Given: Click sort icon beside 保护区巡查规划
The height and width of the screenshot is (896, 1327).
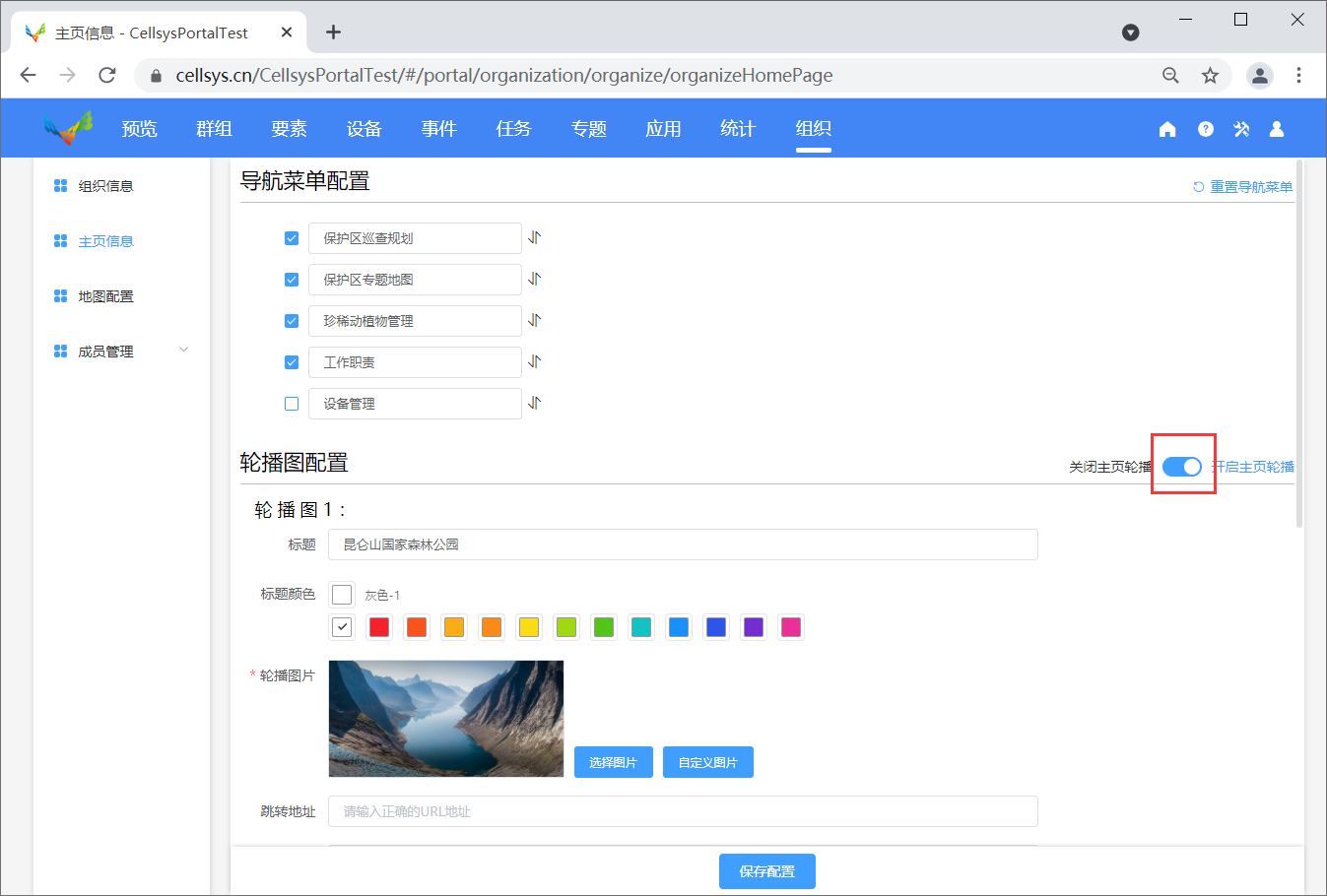Looking at the screenshot, I should [x=535, y=237].
